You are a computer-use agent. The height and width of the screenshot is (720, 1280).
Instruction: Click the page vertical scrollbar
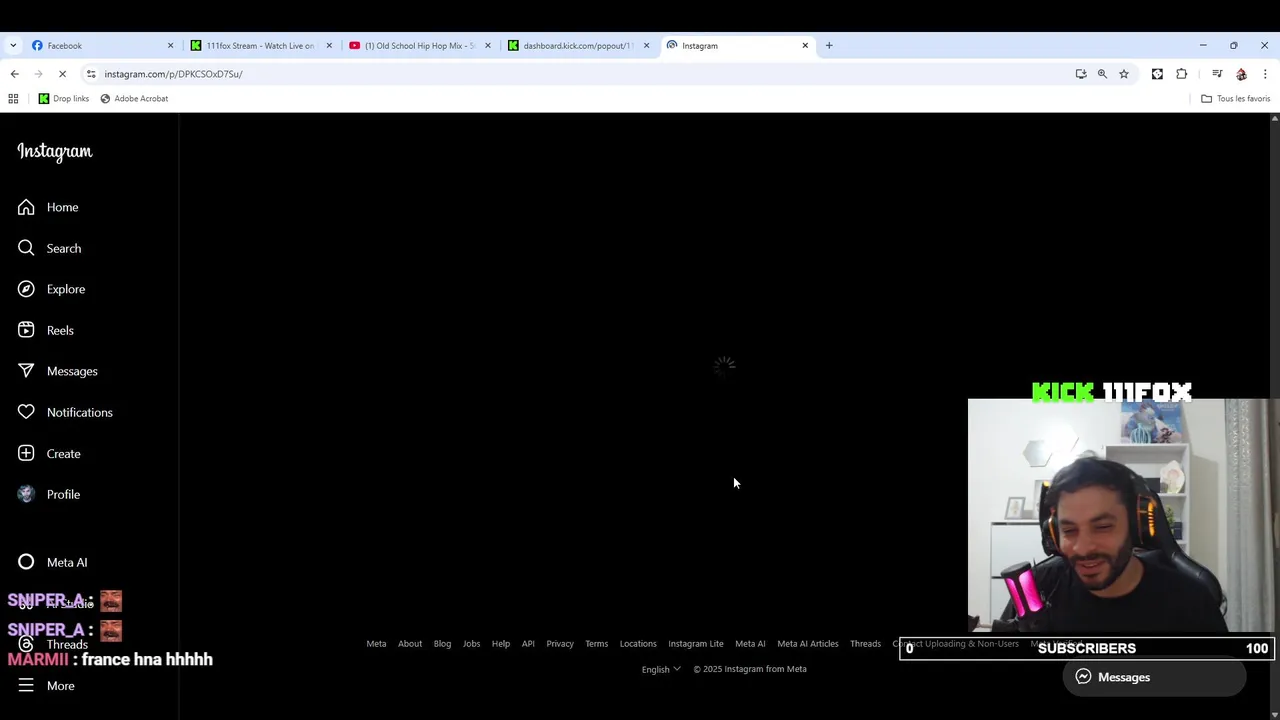pos(1274,416)
